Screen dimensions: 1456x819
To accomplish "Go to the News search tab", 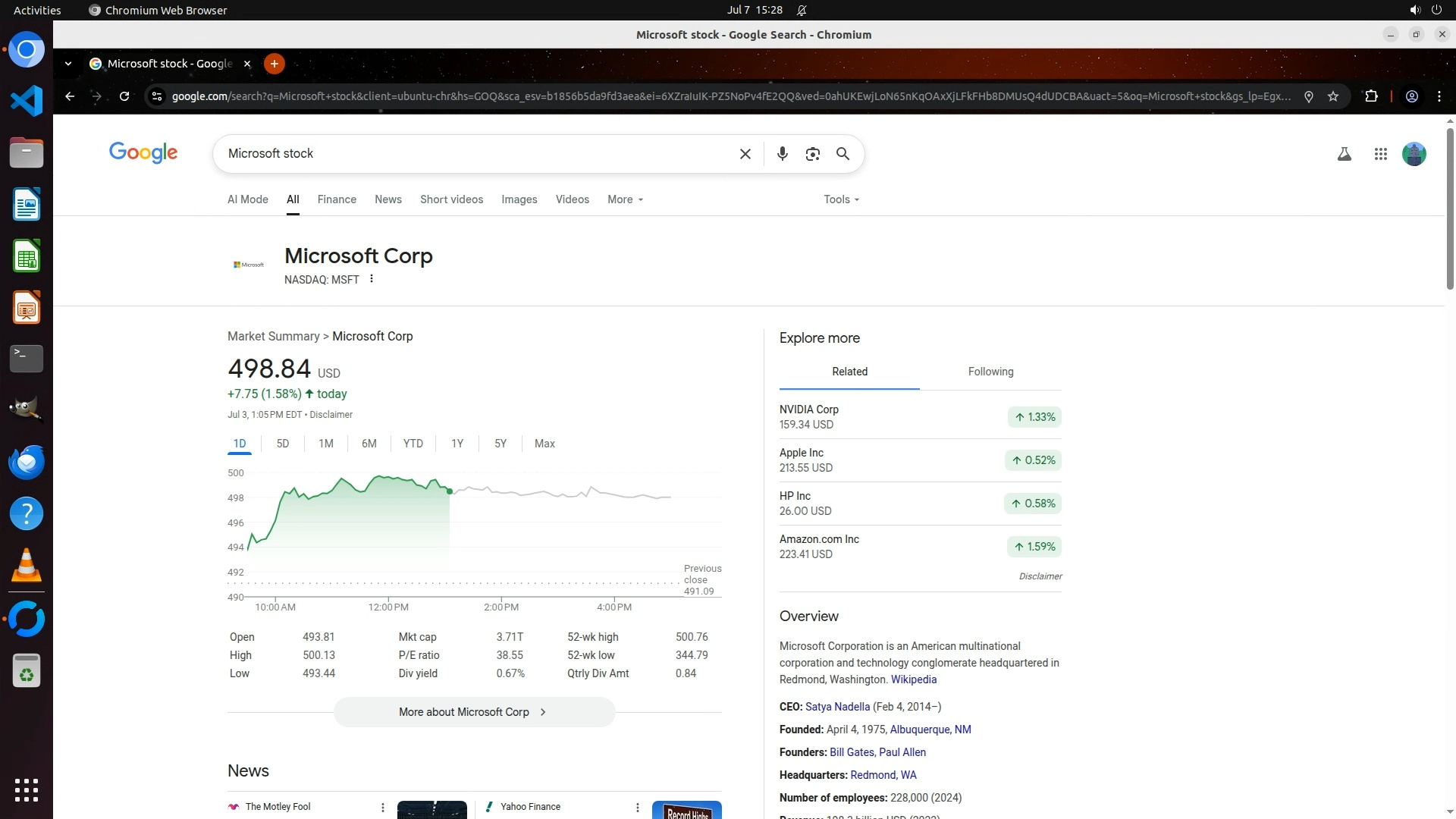I will (388, 199).
